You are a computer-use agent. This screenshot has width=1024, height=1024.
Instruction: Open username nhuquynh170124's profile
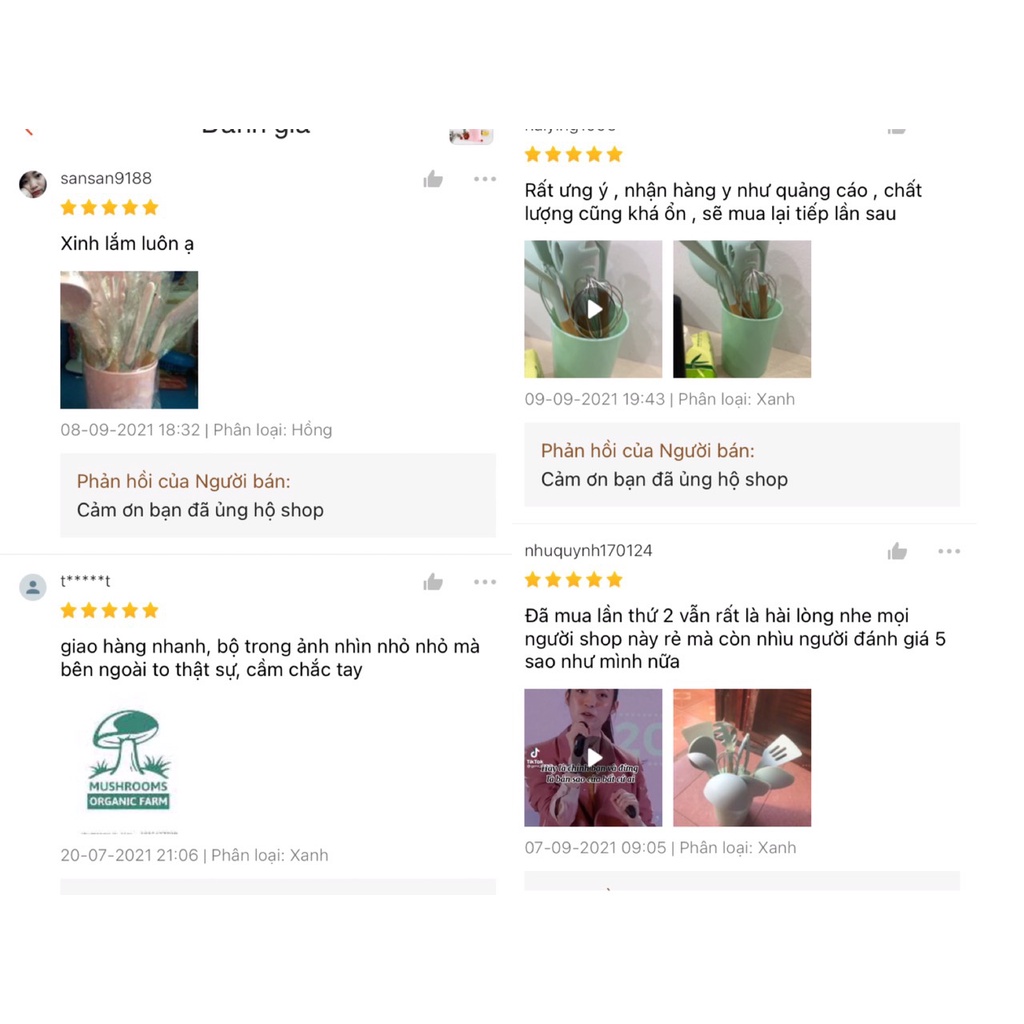pyautogui.click(x=588, y=551)
